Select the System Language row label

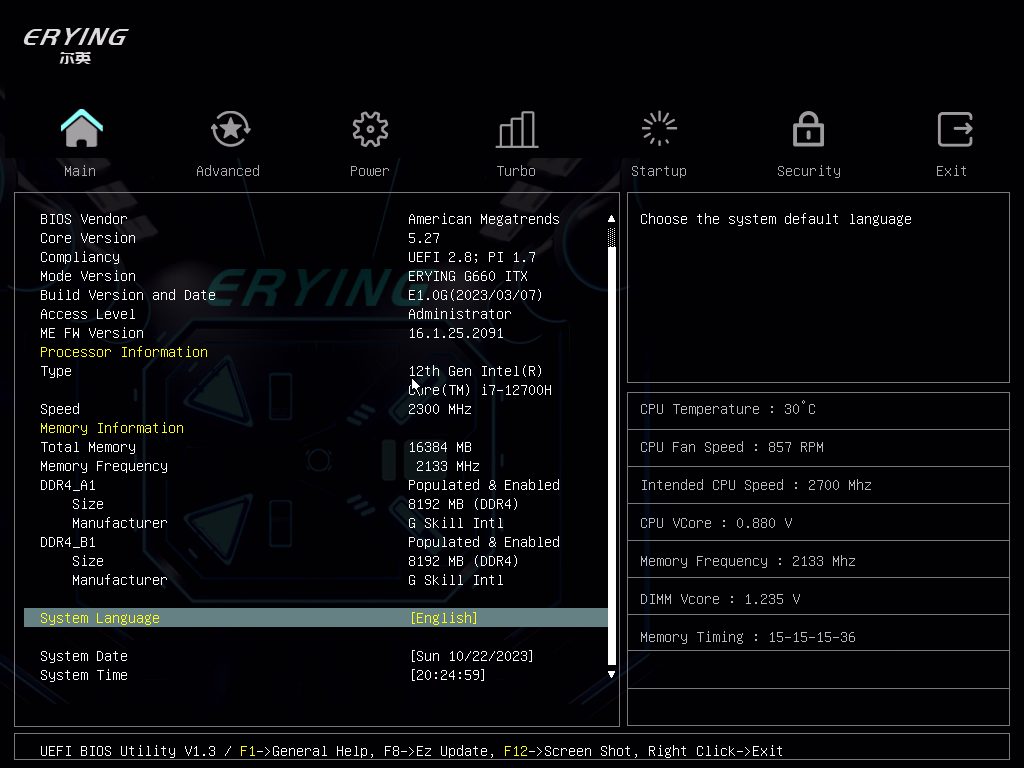pyautogui.click(x=100, y=618)
